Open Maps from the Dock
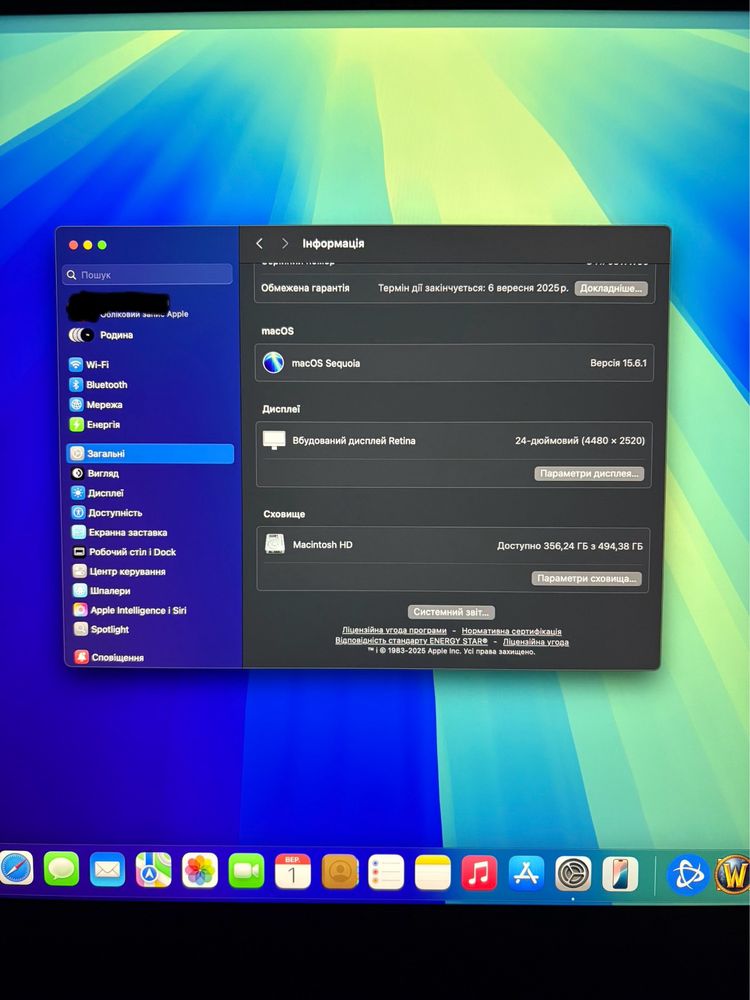750x1000 pixels. click(153, 870)
